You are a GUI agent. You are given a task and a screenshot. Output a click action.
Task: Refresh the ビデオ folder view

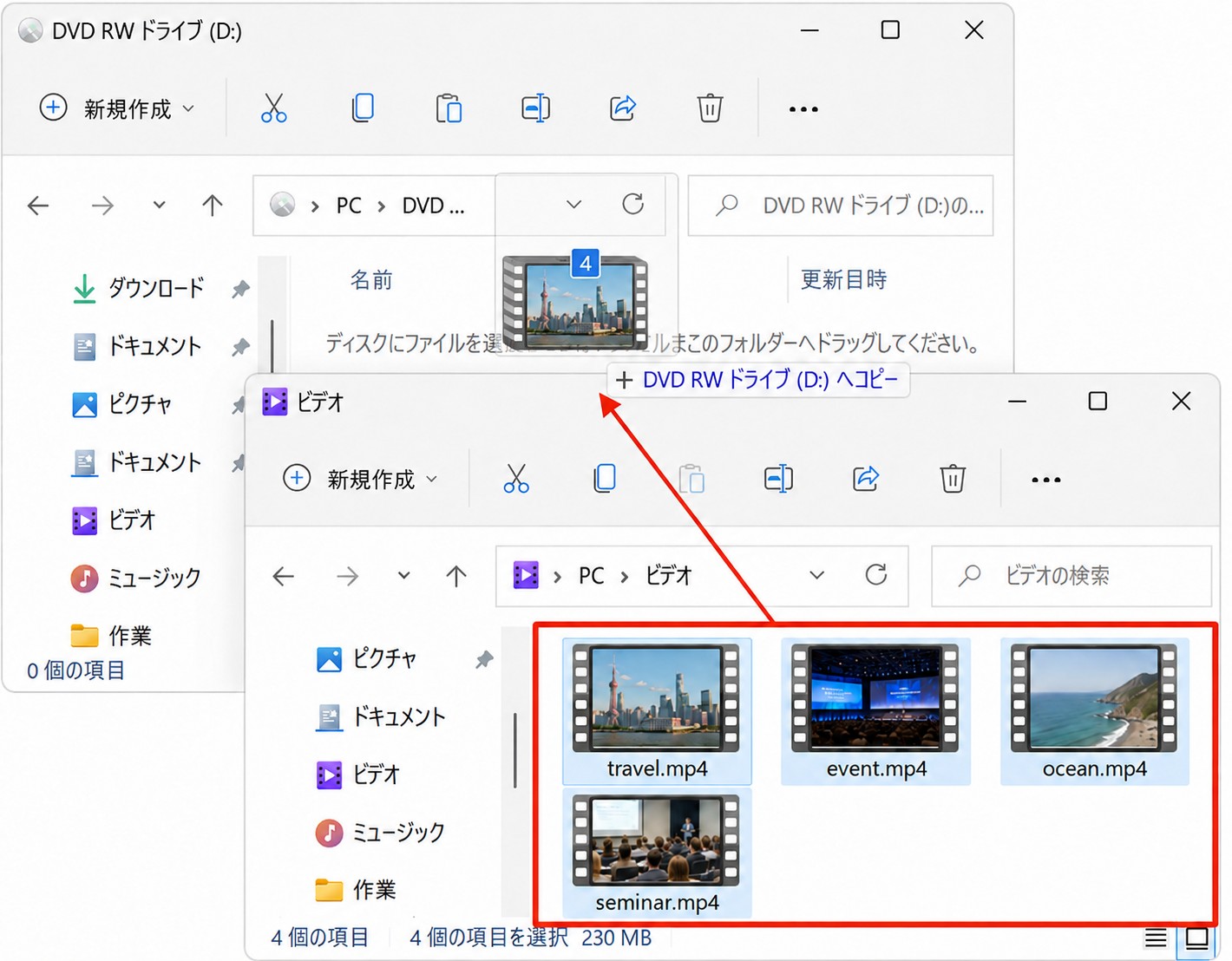(x=876, y=575)
